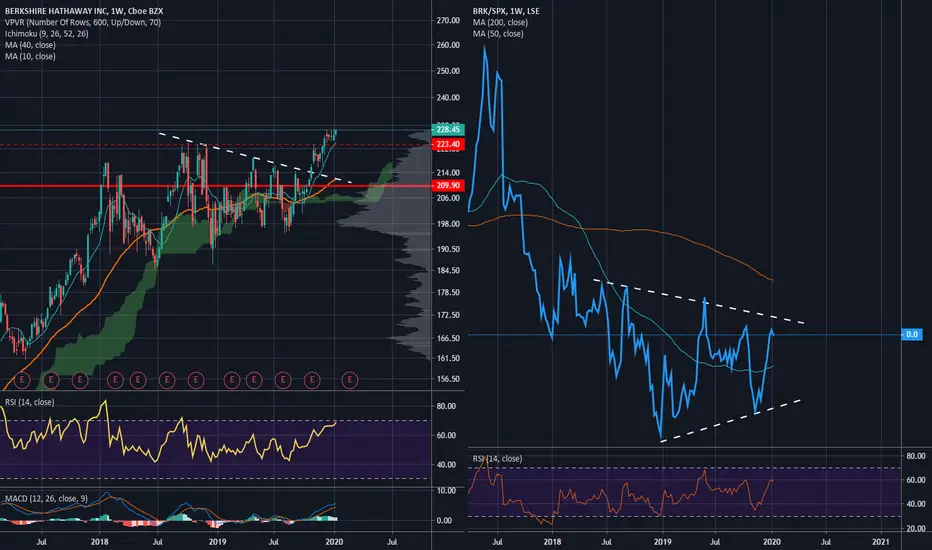Click 2019 on the BRK/SPX chart time axis
932x550 pixels.
pos(662,542)
